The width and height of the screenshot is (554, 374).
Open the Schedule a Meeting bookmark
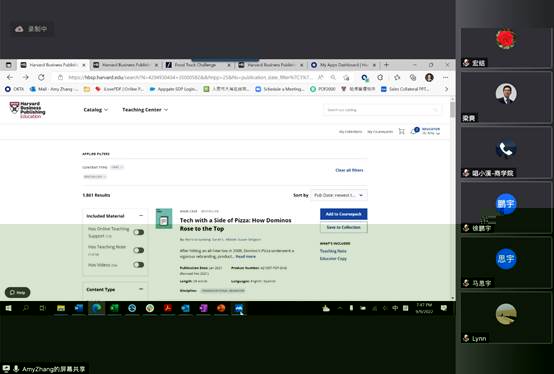click(x=279, y=89)
